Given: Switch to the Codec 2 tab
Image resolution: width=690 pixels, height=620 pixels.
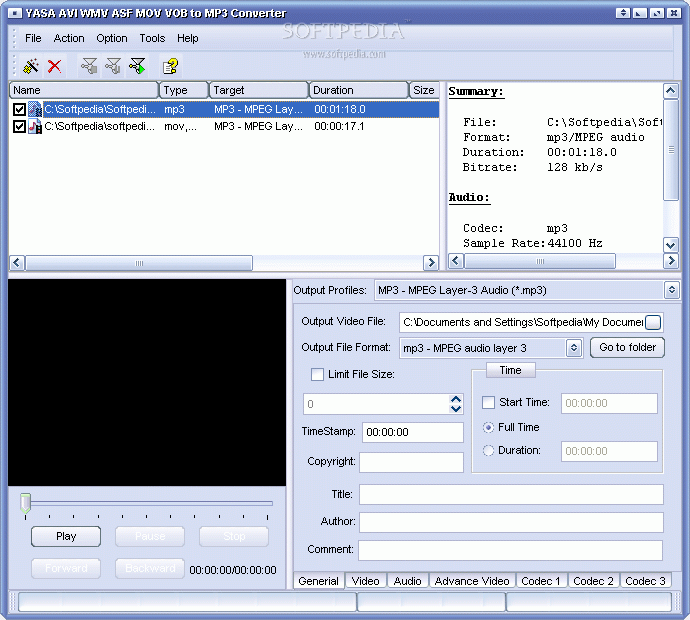Looking at the screenshot, I should 593,581.
